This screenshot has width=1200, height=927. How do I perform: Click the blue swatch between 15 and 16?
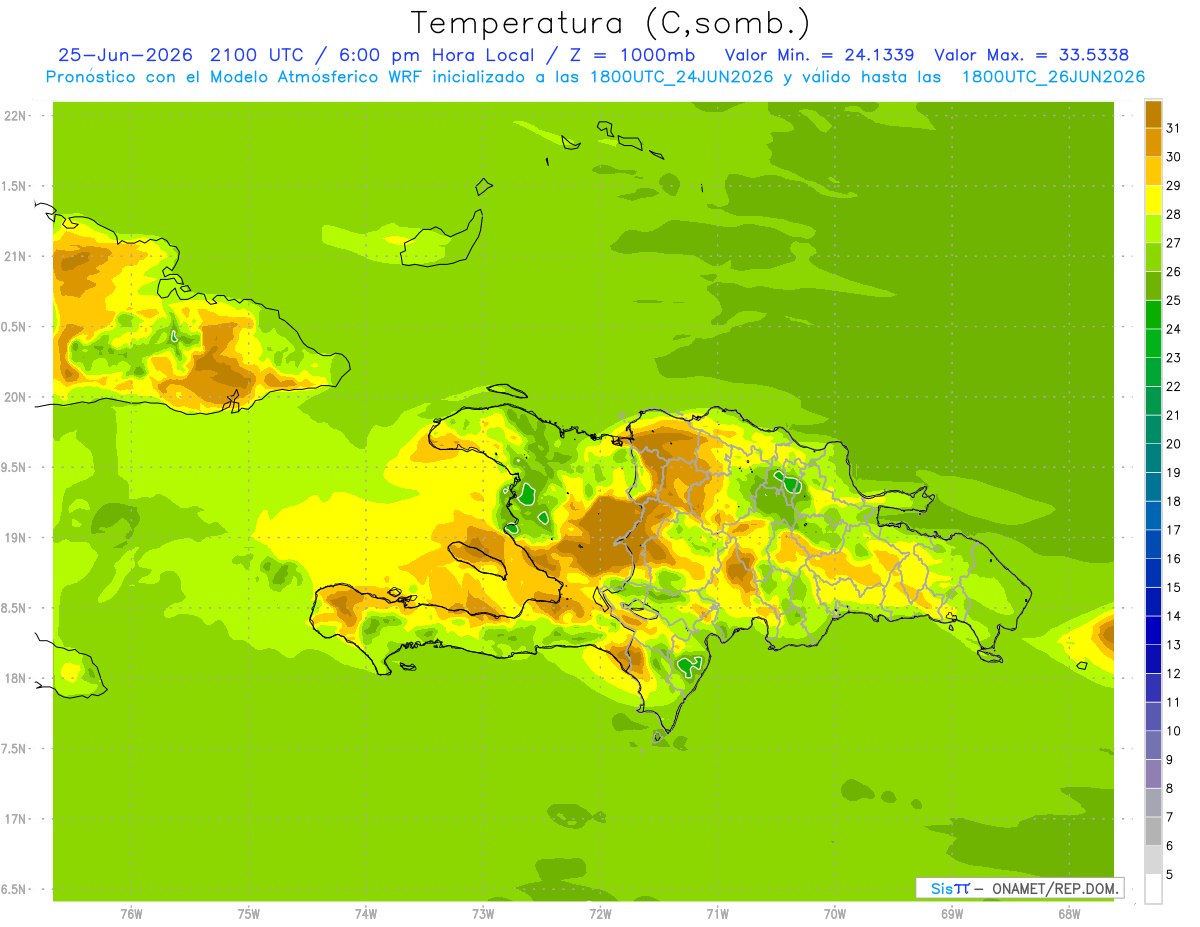tap(1153, 573)
